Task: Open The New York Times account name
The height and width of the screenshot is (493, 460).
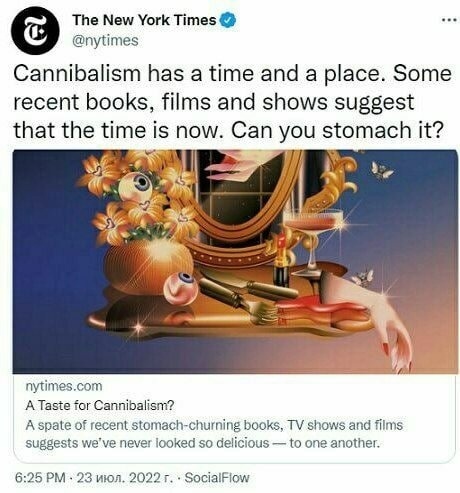Action: pos(145,20)
